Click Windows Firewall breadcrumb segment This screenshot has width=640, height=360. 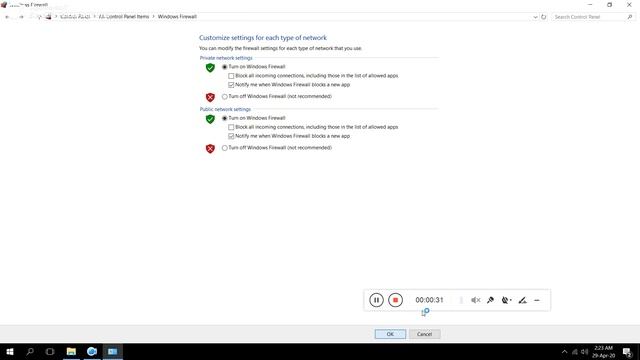(177, 17)
